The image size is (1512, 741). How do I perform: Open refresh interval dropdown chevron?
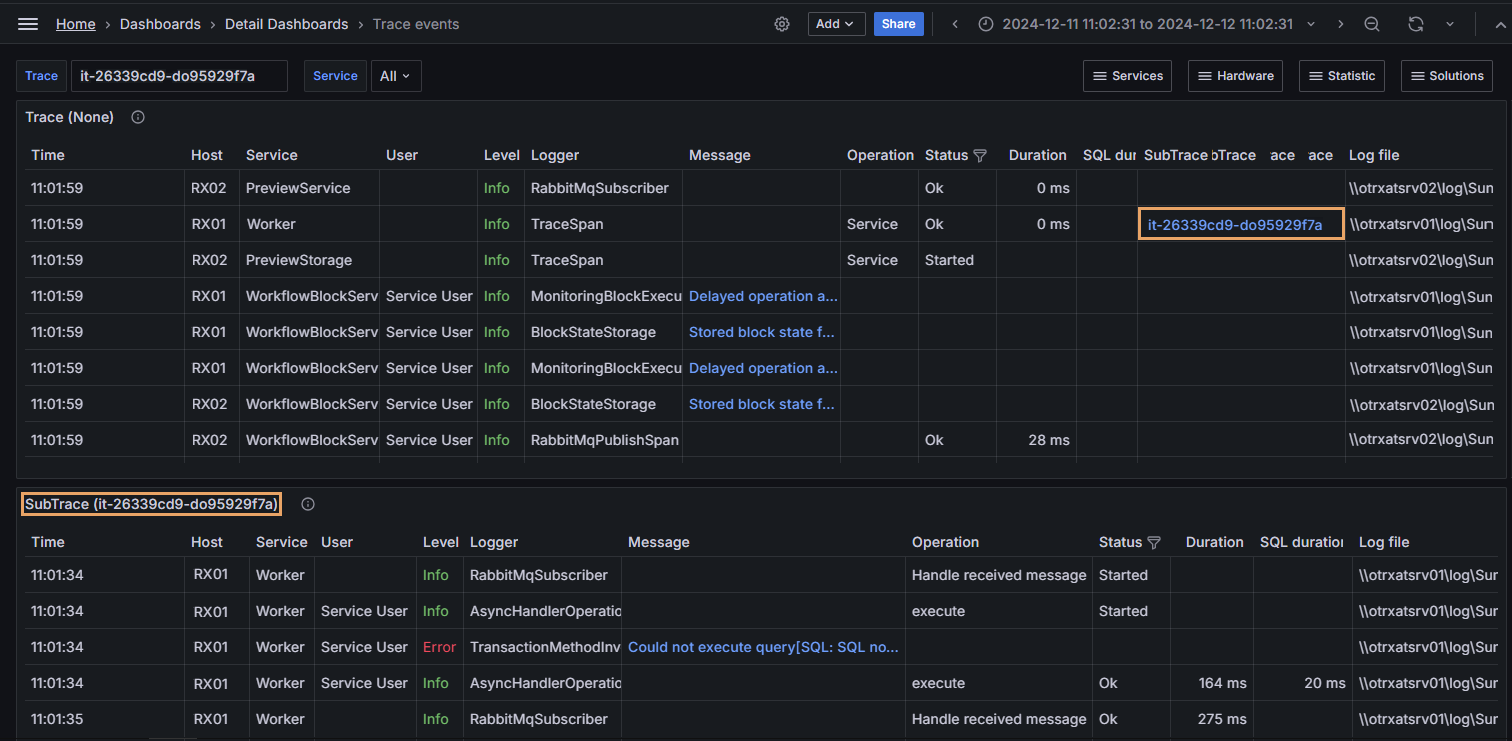tap(1449, 24)
